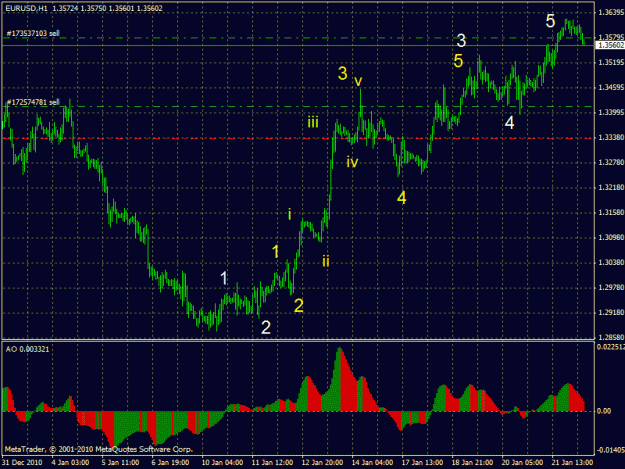Click the 0.022512 AO scale value
The image size is (625, 469).
[611, 347]
